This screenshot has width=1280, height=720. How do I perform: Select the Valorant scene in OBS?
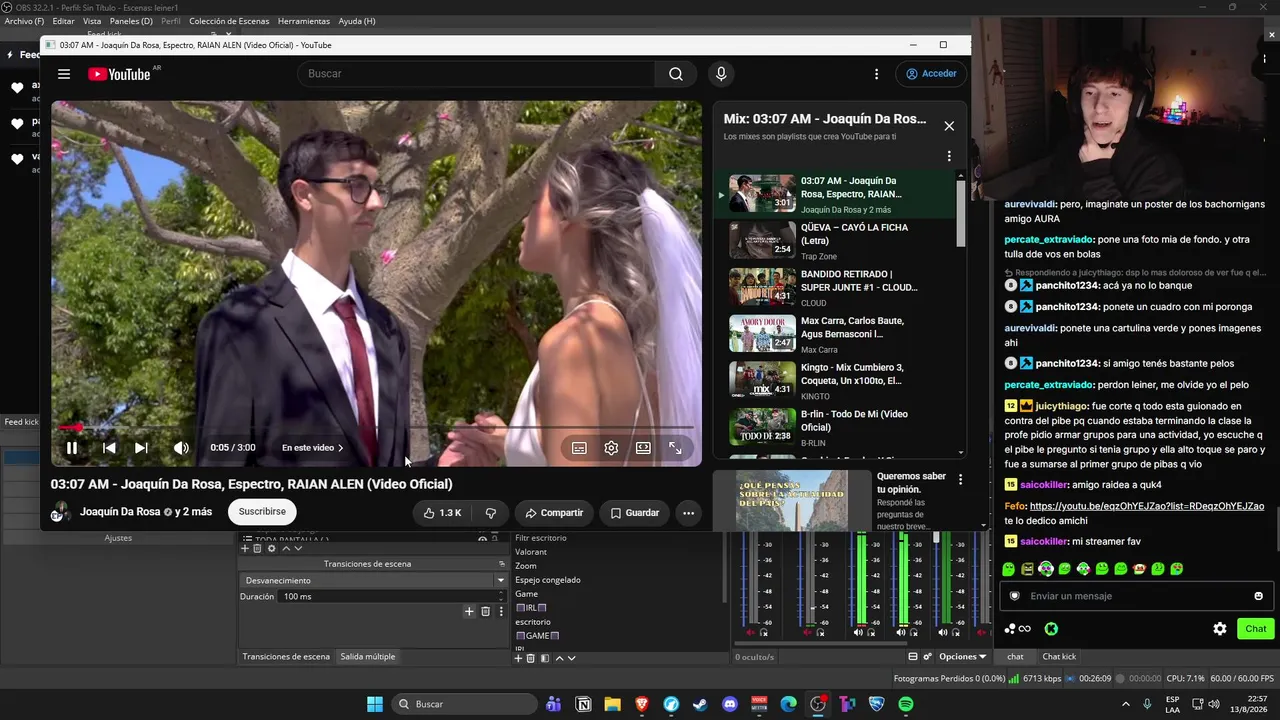[531, 552]
